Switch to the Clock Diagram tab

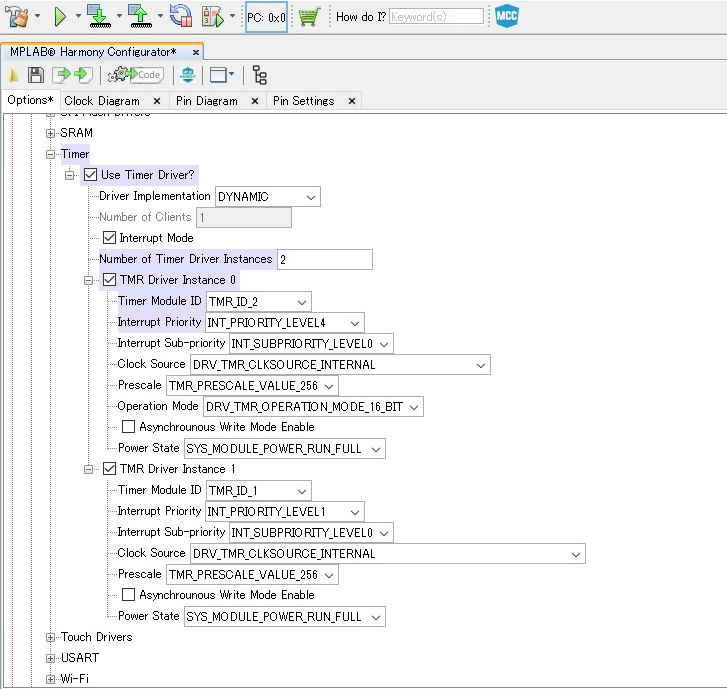(x=102, y=101)
